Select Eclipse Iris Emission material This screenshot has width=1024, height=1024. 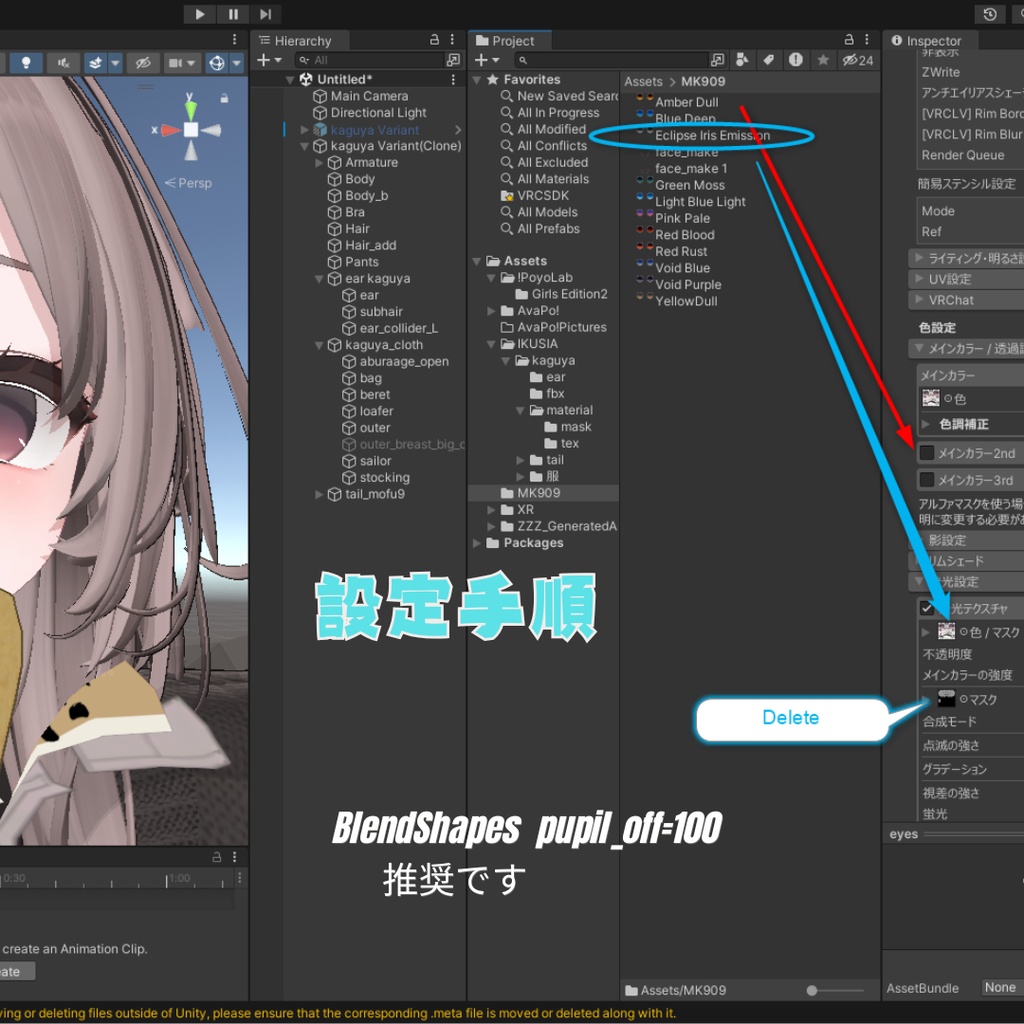712,136
